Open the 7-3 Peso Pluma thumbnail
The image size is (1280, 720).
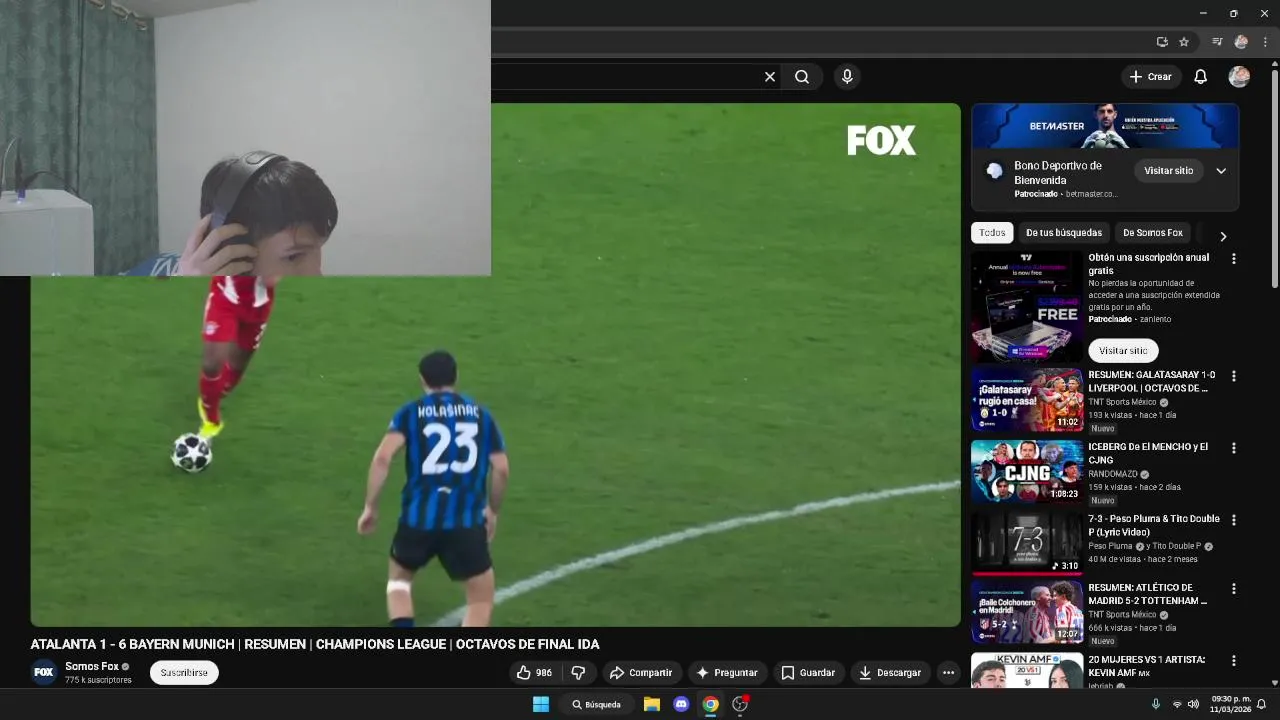[1027, 543]
